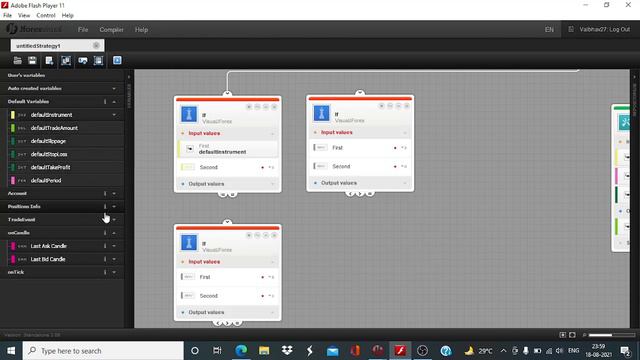This screenshot has height=360, width=640.
Task: Open Mail app from taskbar
Action: pyautogui.click(x=333, y=351)
